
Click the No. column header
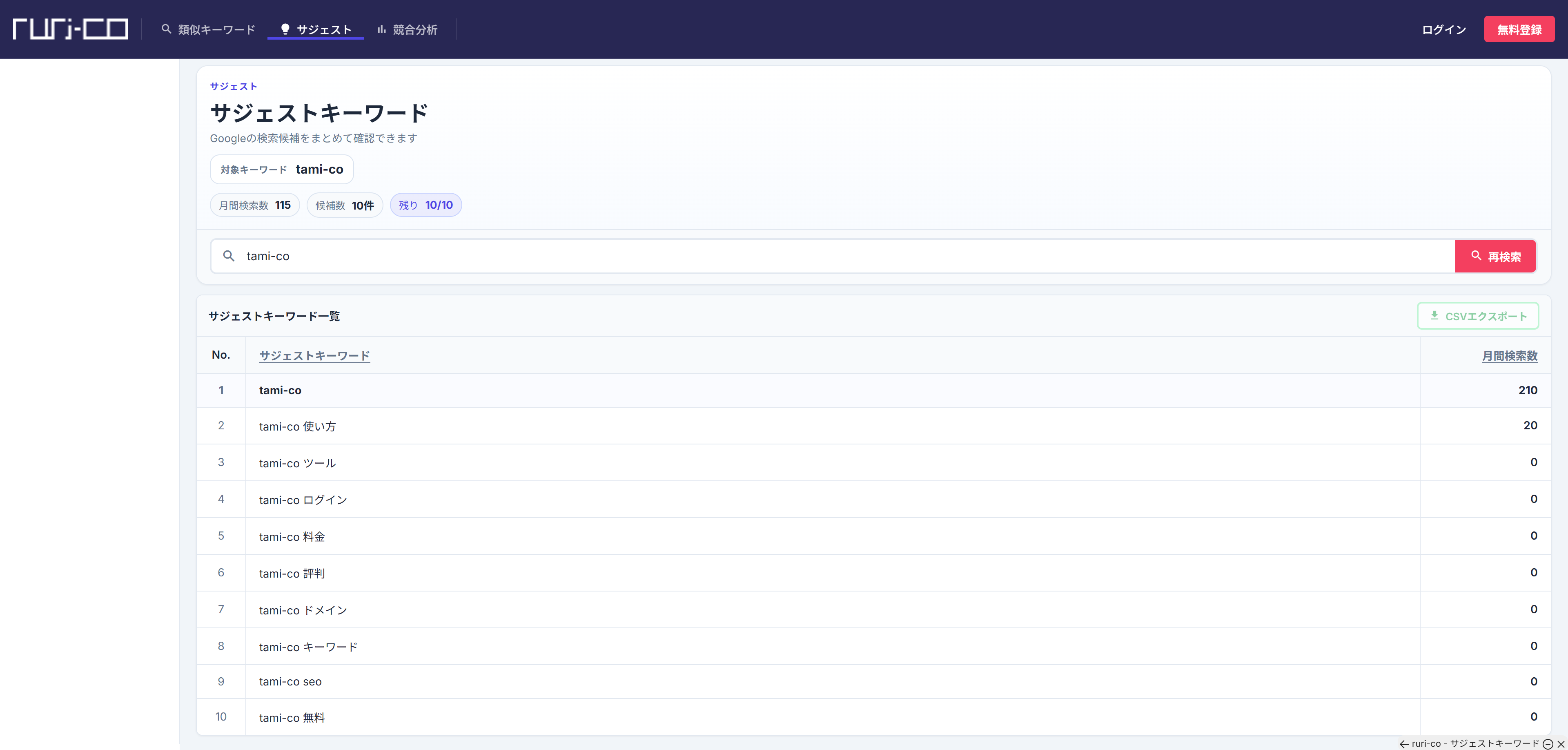(x=221, y=355)
